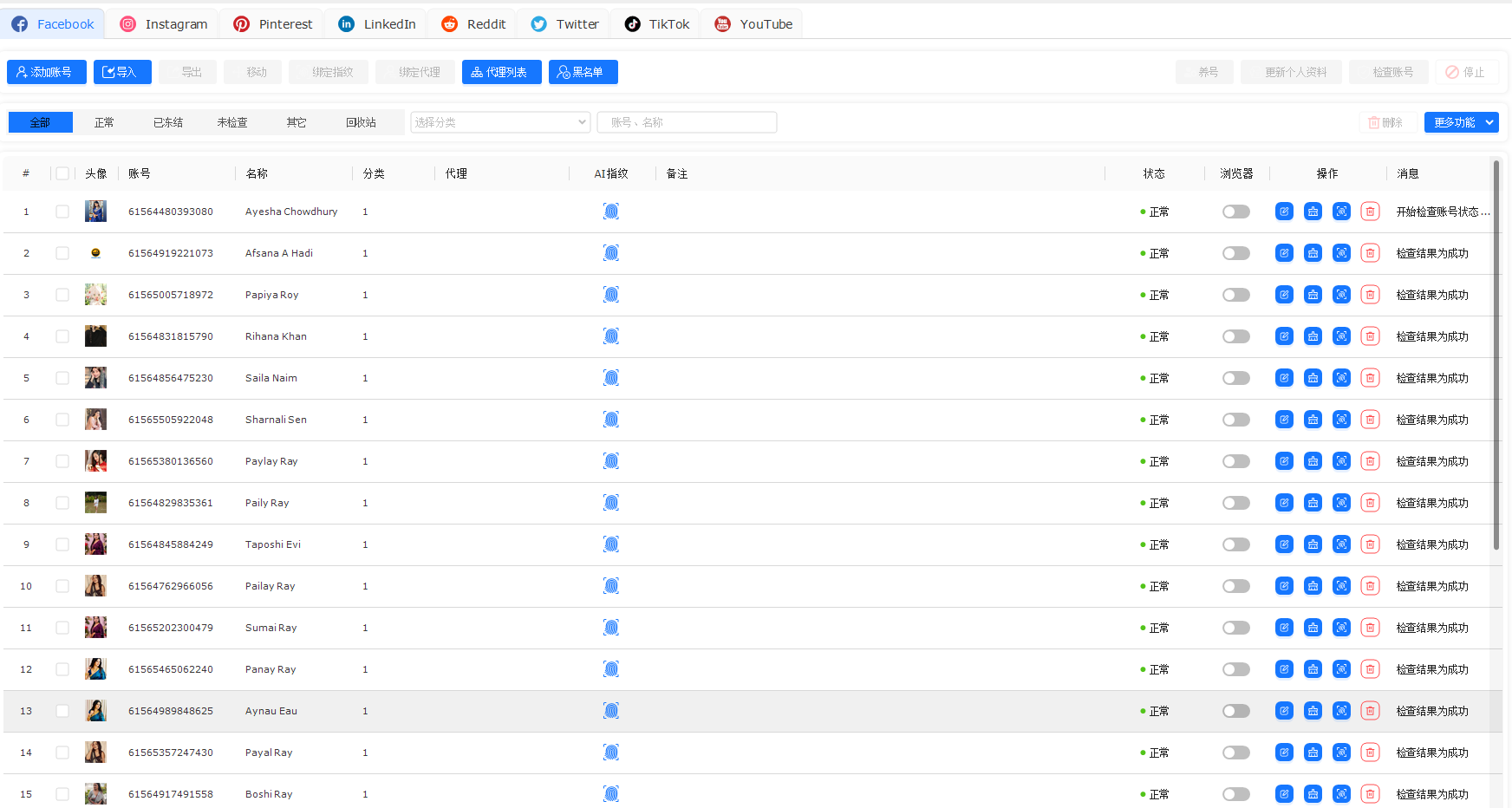Expand the 更多功能 dropdown button
The width and height of the screenshot is (1512, 808).
click(1461, 122)
